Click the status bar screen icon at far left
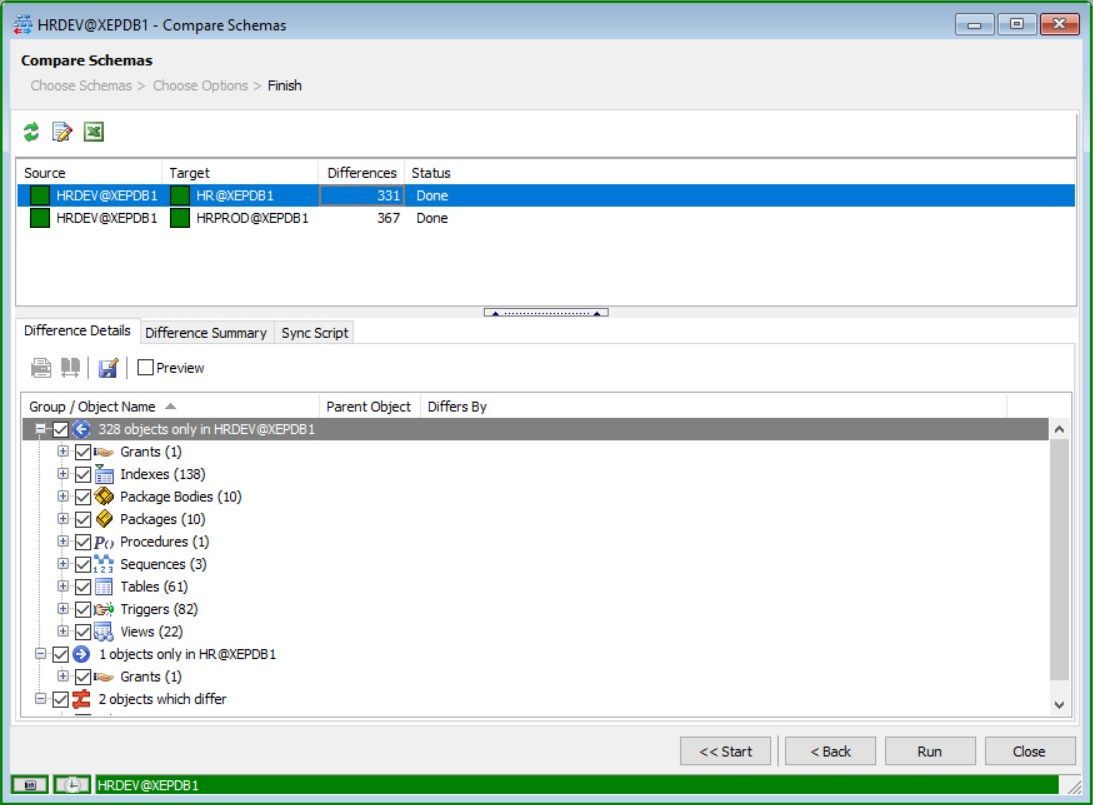1093x805 pixels. pos(30,785)
